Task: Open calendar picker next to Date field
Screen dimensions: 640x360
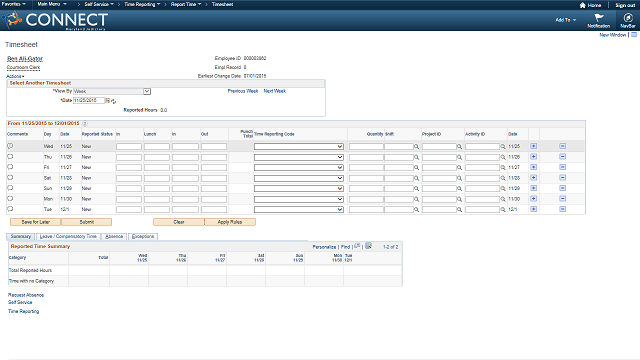Action: click(x=108, y=100)
